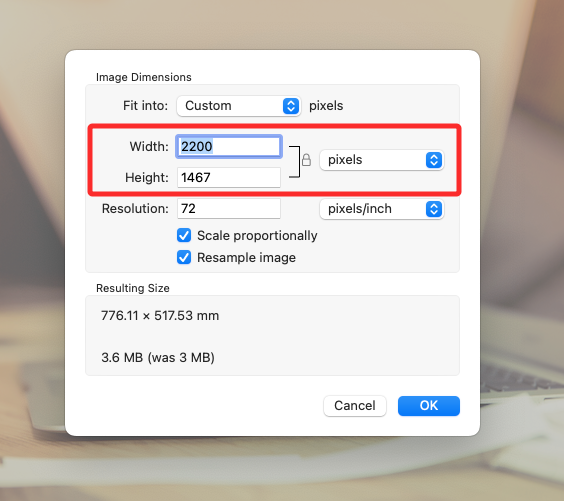Open the pixels units dropdown
This screenshot has width=564, height=501.
click(x=382, y=160)
